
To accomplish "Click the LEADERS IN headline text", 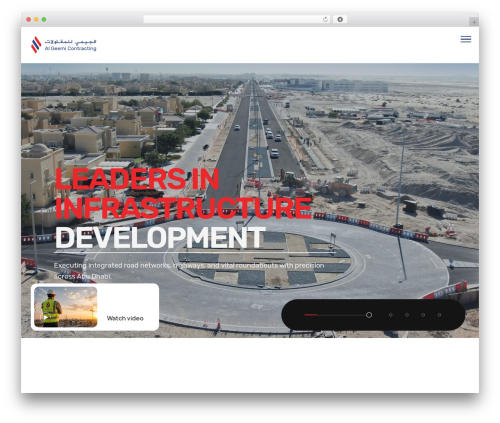I will pos(137,179).
